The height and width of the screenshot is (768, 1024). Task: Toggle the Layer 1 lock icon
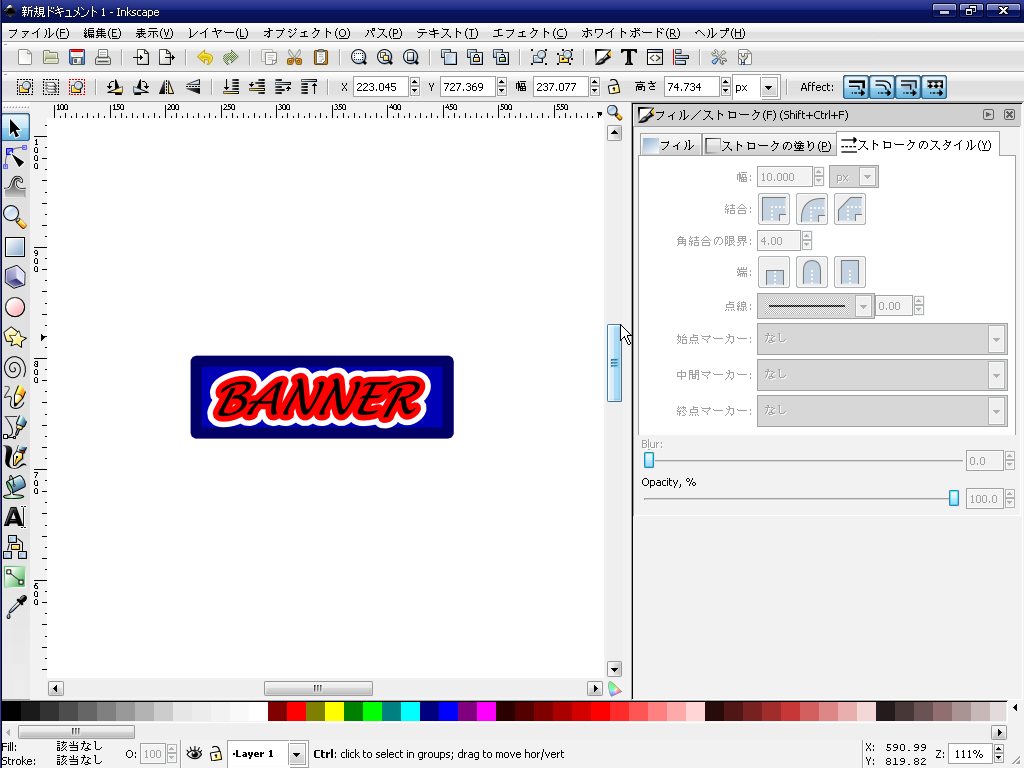(216, 754)
